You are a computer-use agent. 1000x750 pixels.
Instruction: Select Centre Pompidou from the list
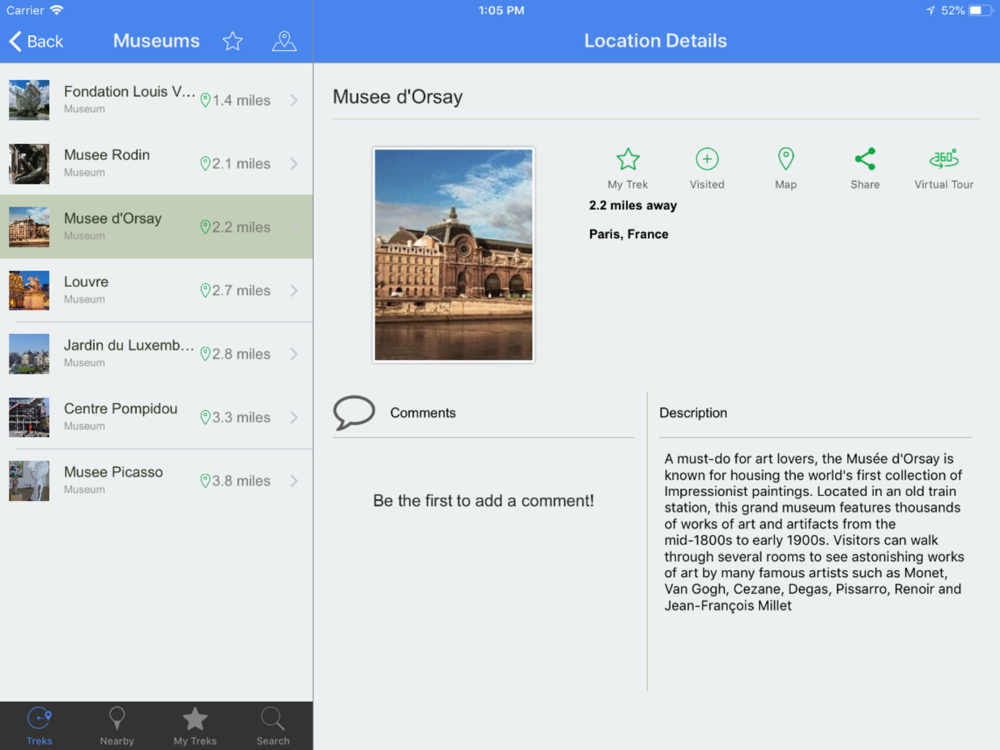pos(156,417)
